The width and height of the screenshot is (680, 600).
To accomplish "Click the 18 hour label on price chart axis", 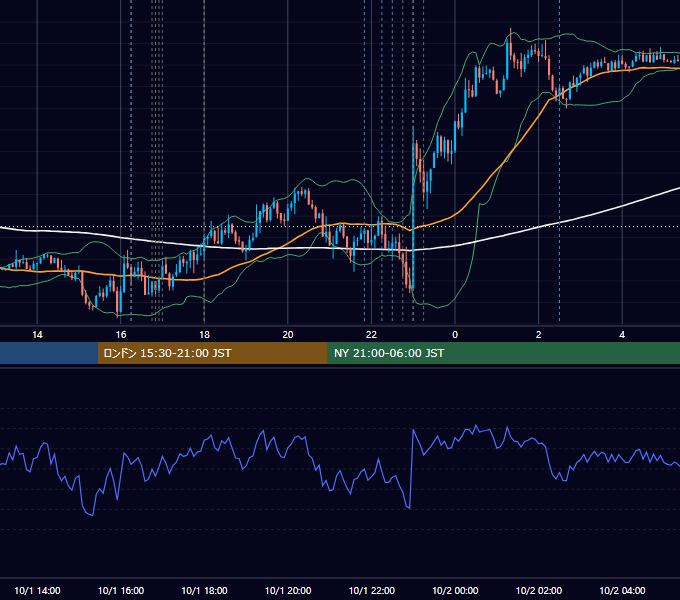I will pyautogui.click(x=204, y=335).
